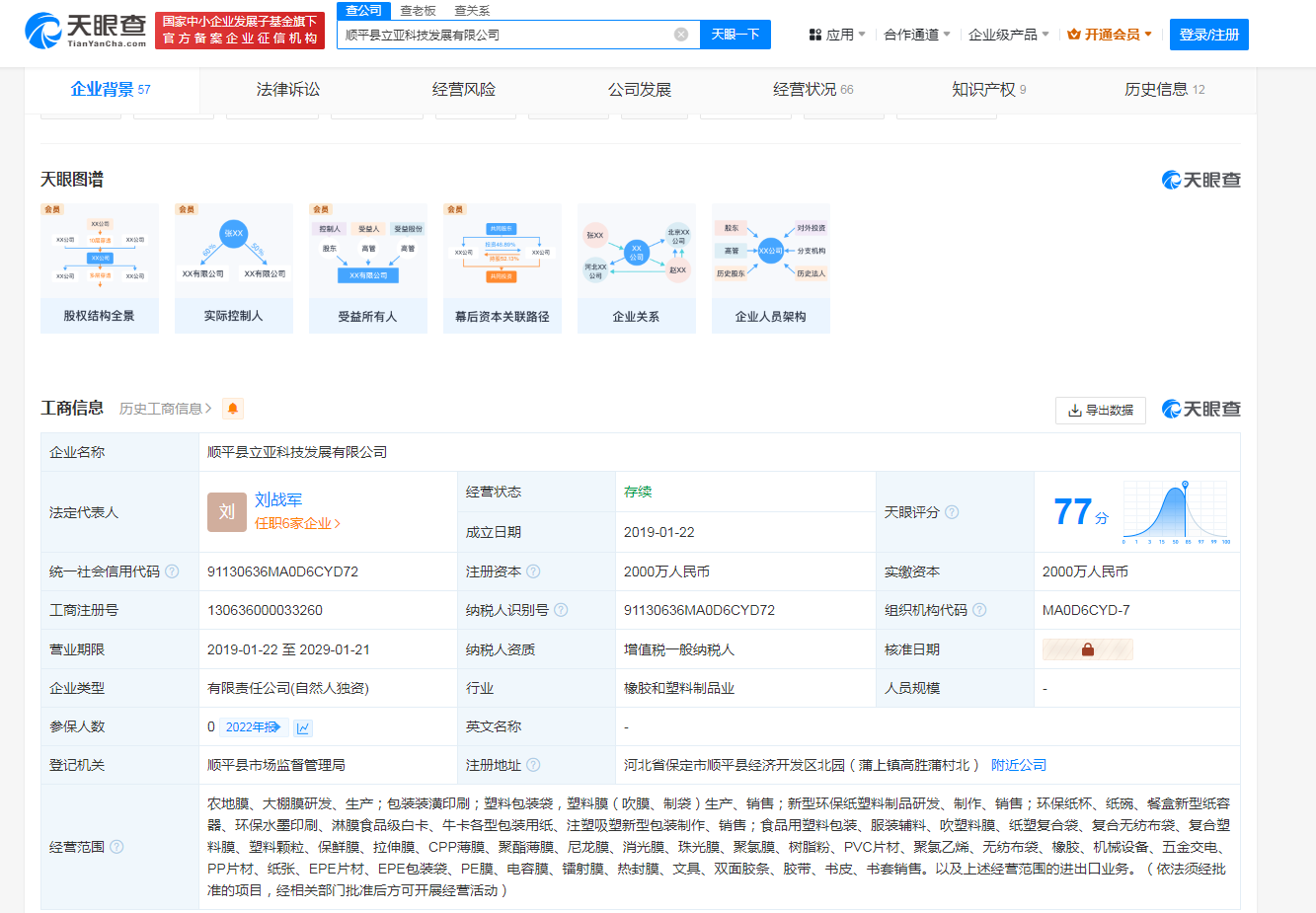Open the 企业人员架构 graph thumbnail
This screenshot has width=1316, height=913.
point(771,268)
